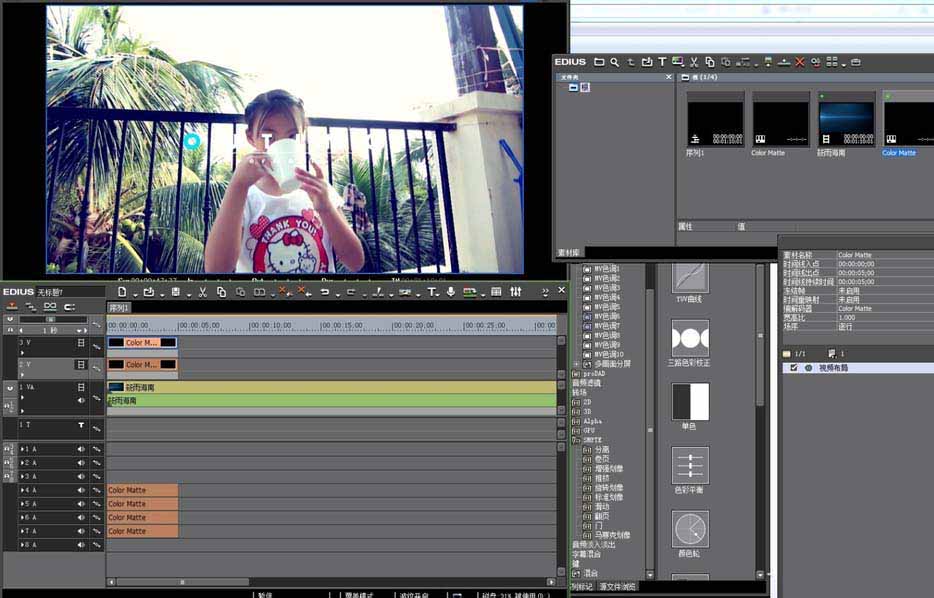Toggle video mute on track 3 V
934x598 pixels.
tap(81, 342)
